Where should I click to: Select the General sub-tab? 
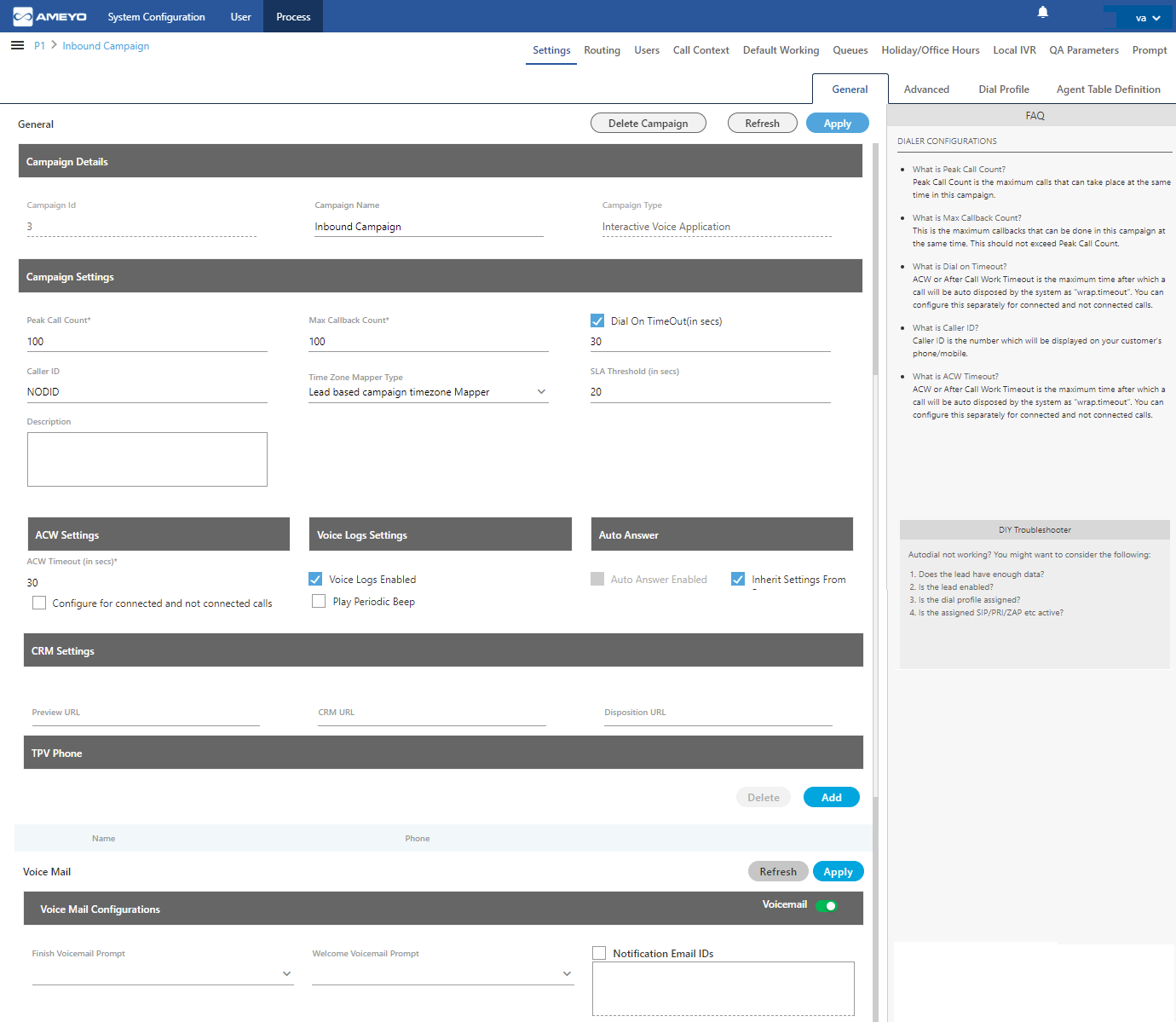tap(850, 89)
